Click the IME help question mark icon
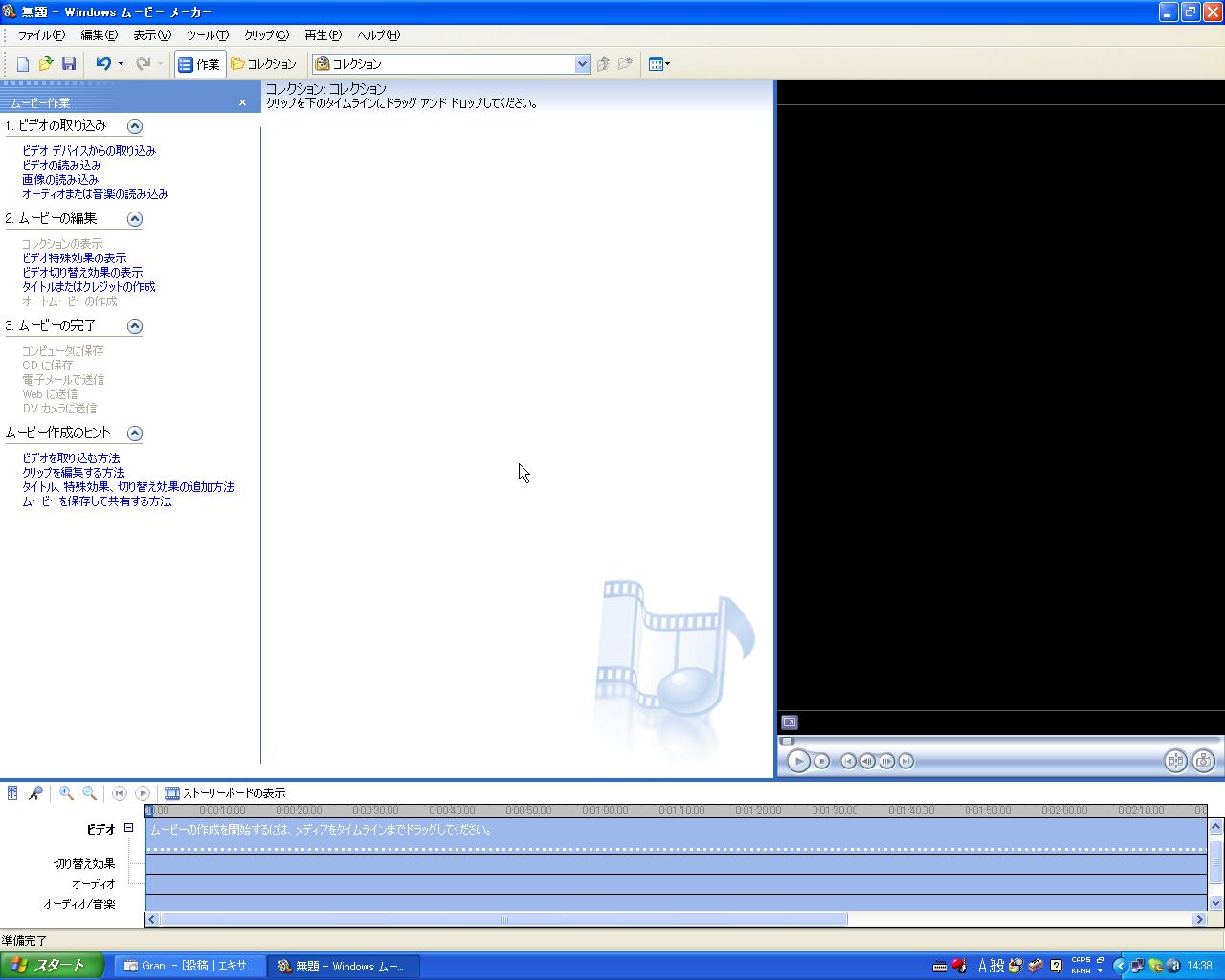Screen dimensions: 1225x980 tap(1056, 966)
